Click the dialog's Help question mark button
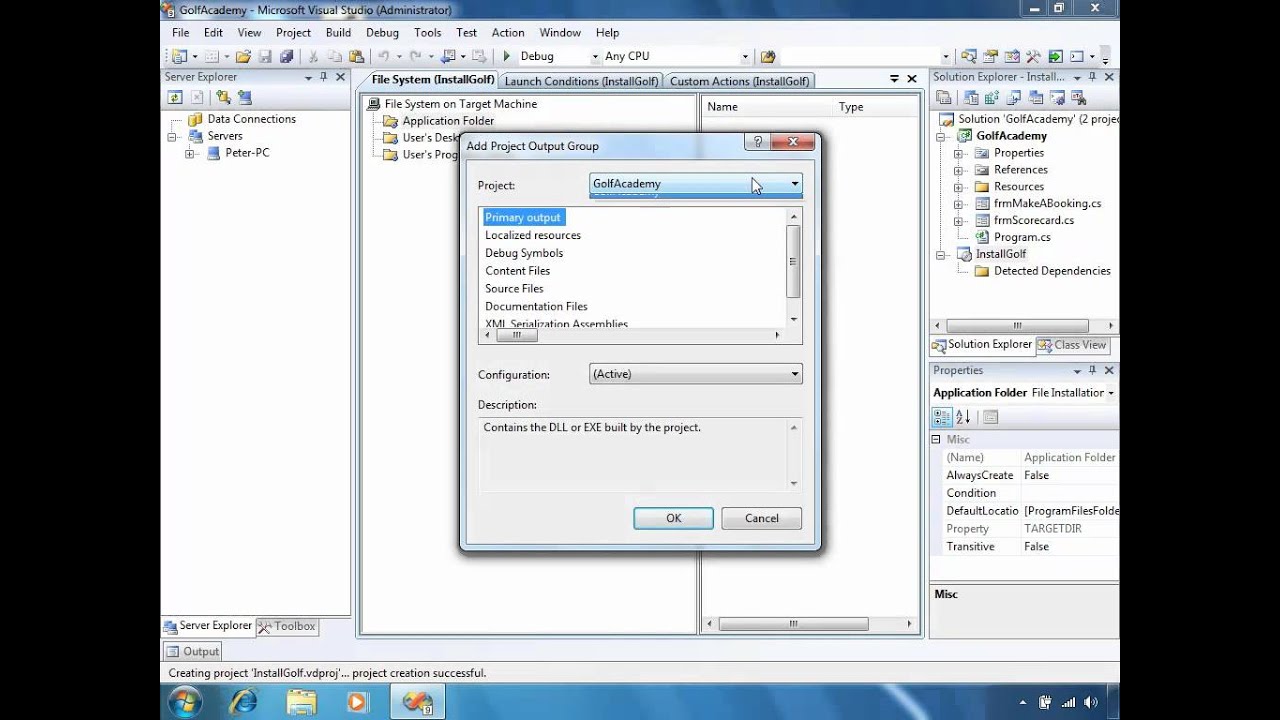 coord(757,142)
